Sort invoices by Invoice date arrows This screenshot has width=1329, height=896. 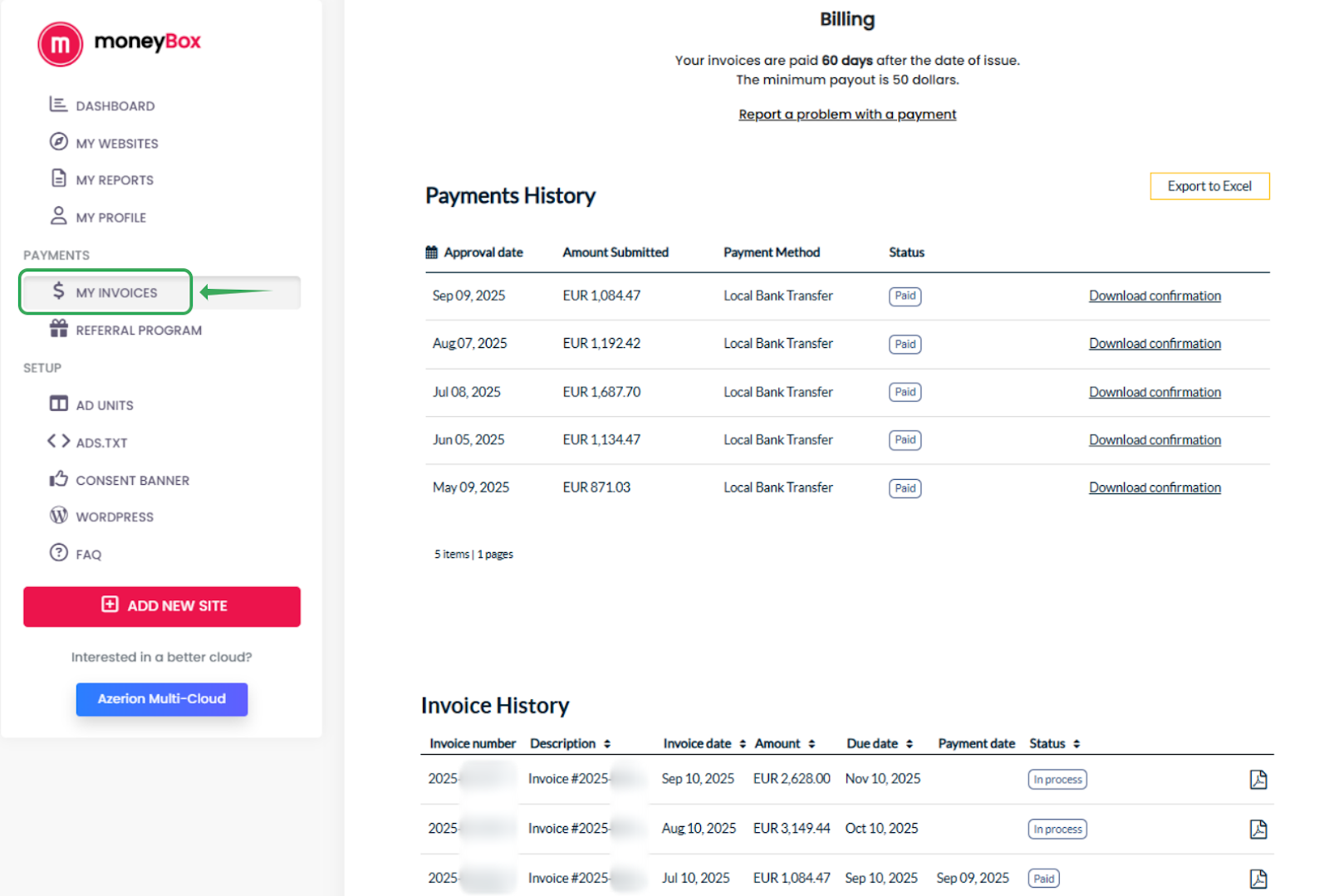743,744
